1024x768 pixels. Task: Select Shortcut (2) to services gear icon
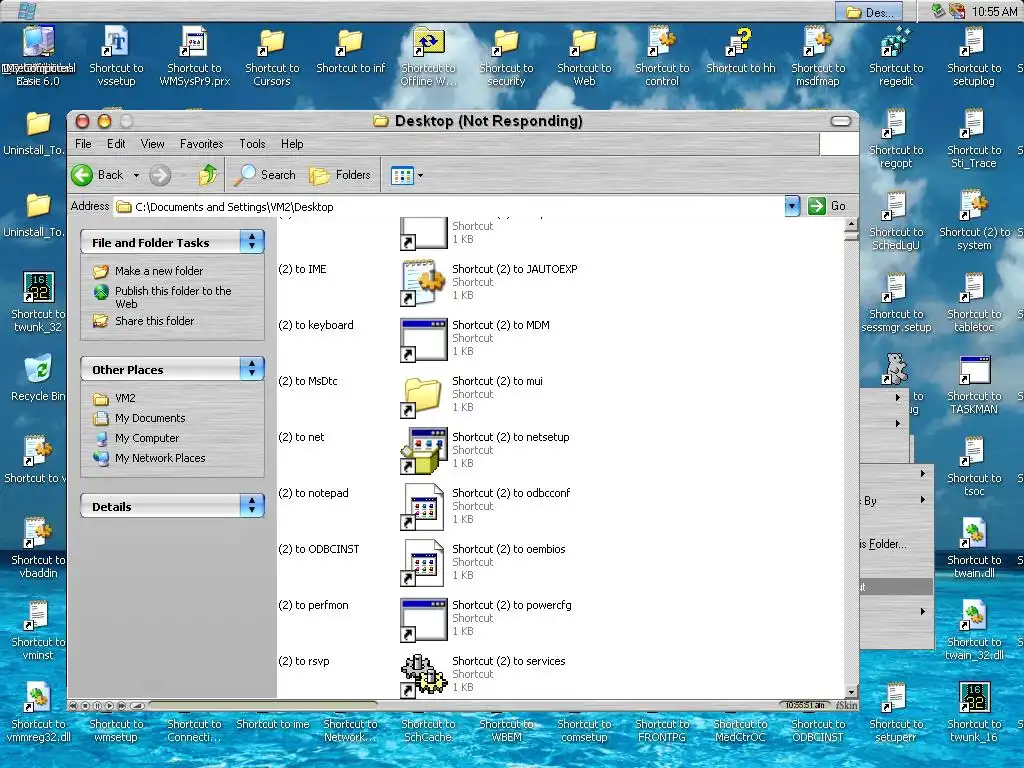click(x=423, y=675)
